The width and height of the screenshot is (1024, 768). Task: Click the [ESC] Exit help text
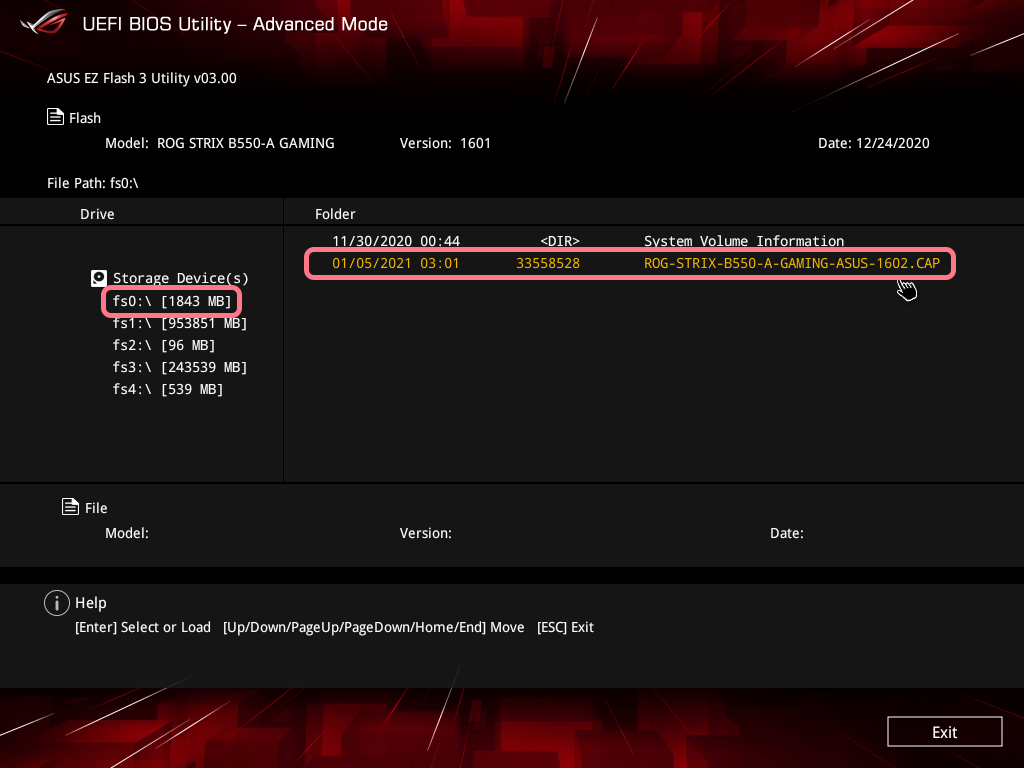tap(565, 627)
